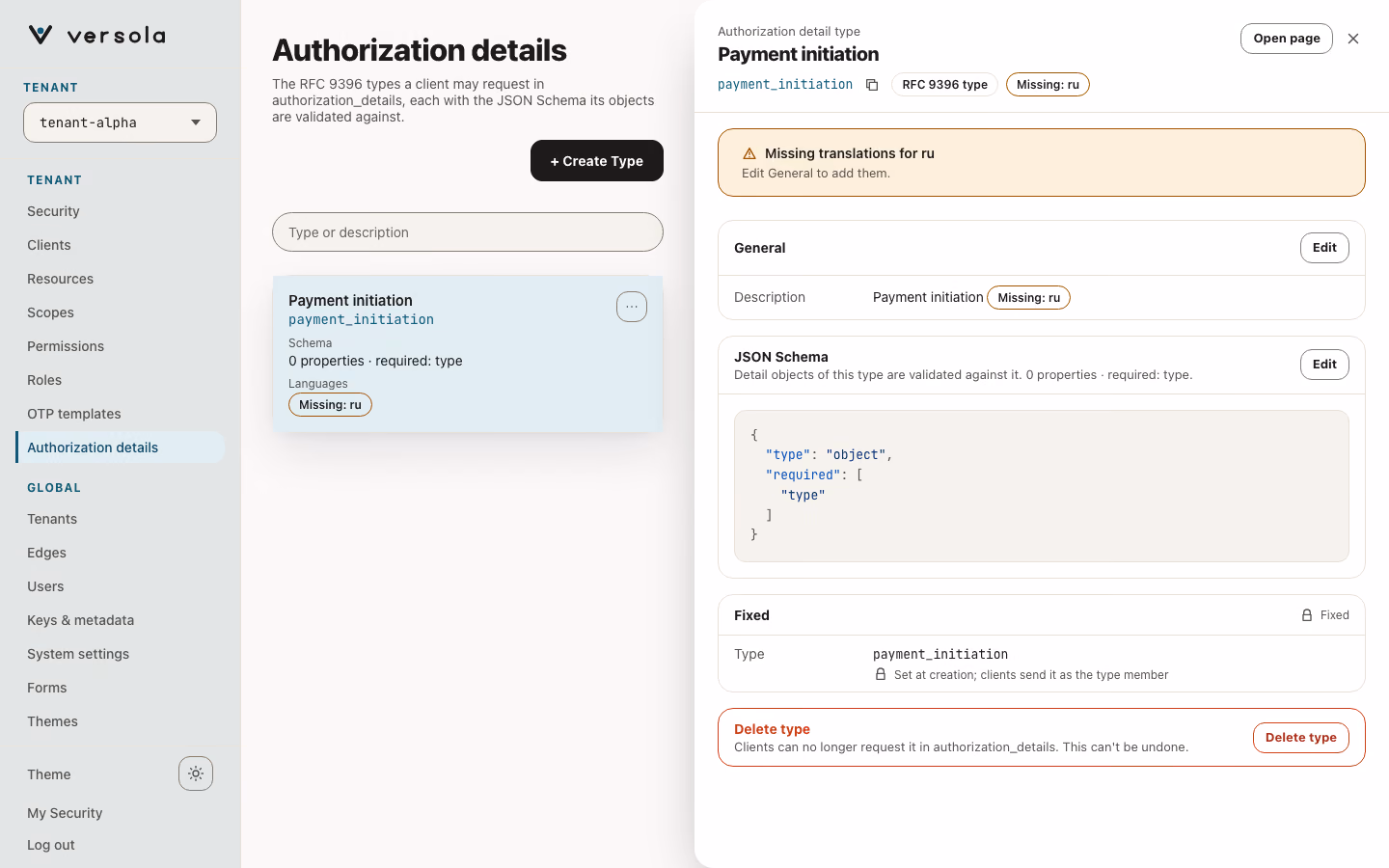Select the Payment initiation type card
The height and width of the screenshot is (868, 1389).
468,354
